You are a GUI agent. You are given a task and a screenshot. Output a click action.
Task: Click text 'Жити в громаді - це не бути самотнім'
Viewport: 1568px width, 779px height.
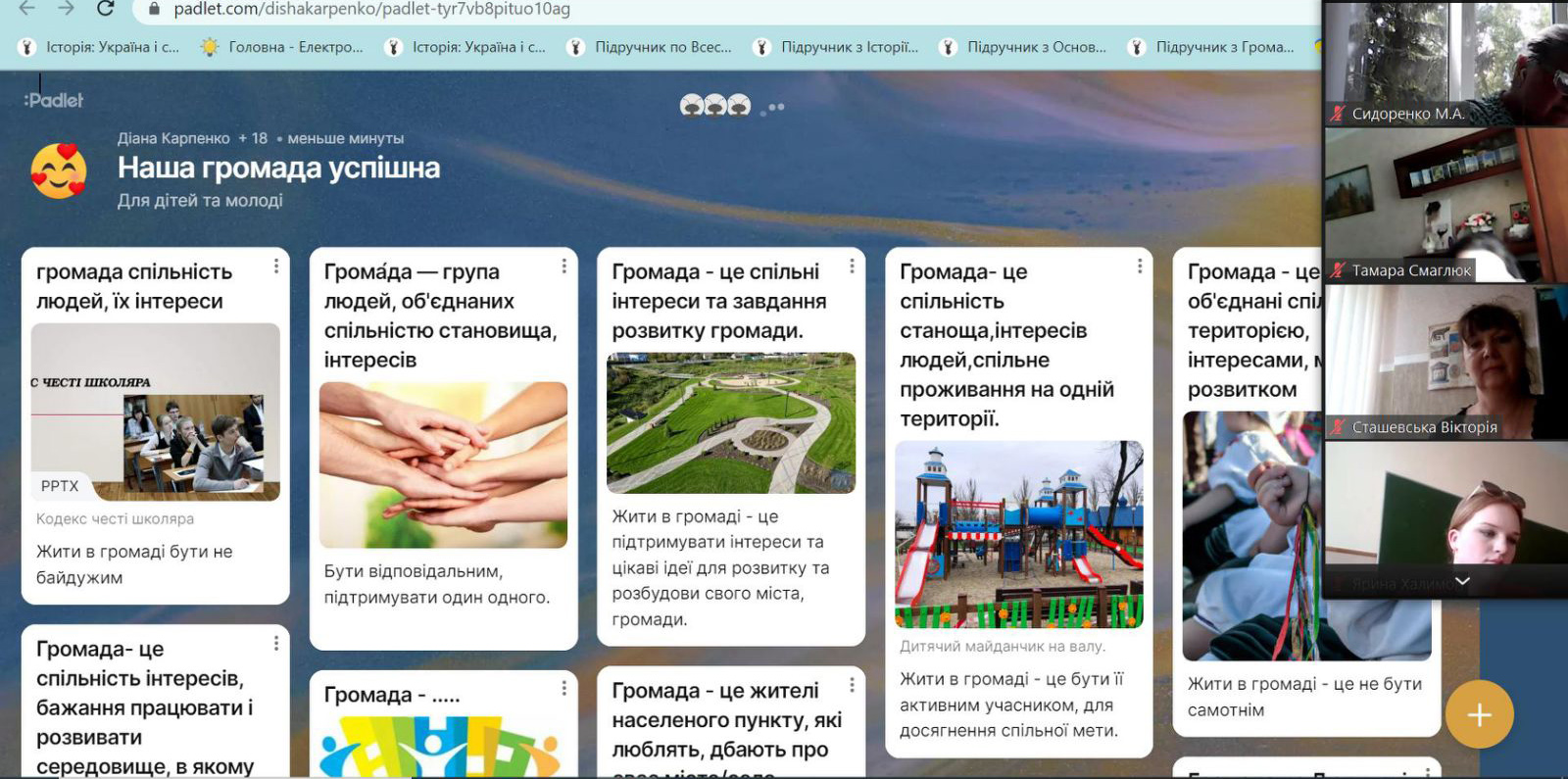(x=1304, y=697)
